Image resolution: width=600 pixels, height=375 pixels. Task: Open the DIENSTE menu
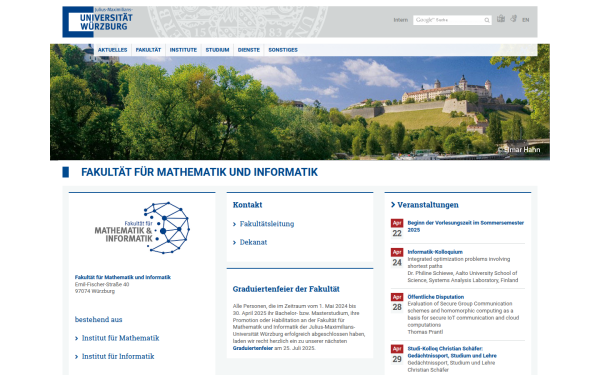pos(249,50)
